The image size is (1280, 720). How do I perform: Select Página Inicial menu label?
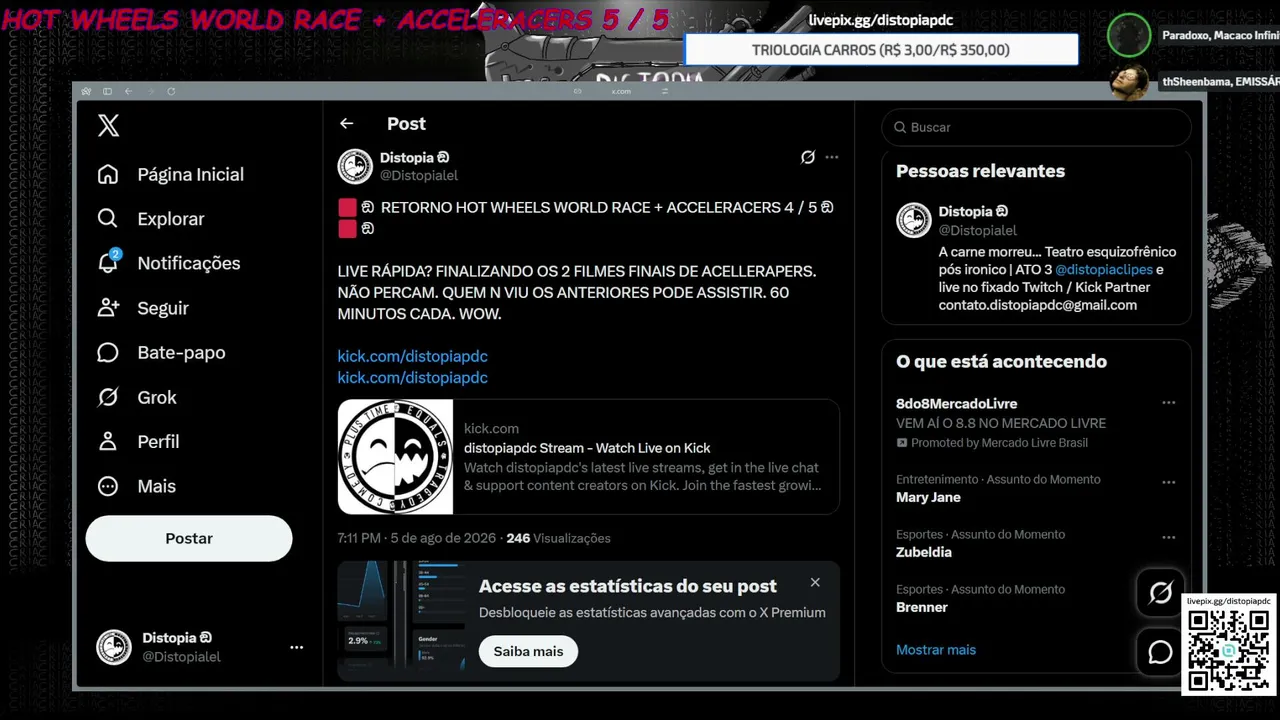pos(190,174)
